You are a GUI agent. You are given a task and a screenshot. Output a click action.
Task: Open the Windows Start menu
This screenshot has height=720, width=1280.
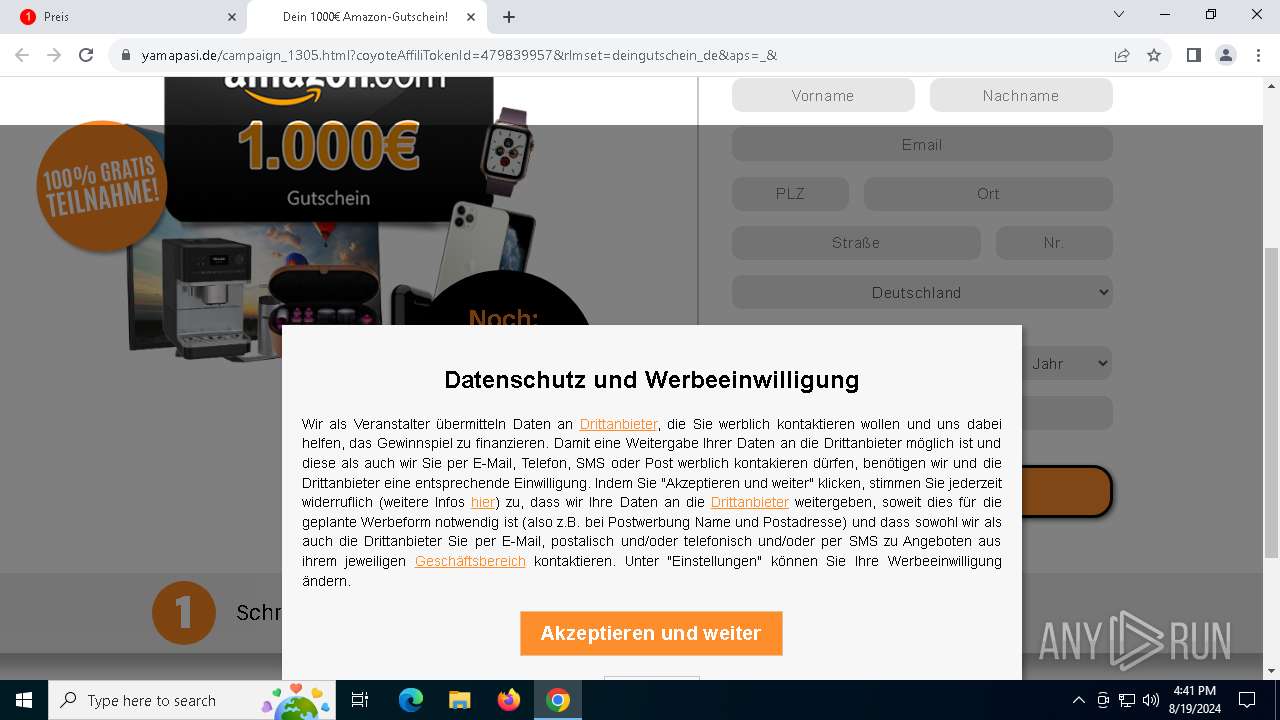(24, 700)
